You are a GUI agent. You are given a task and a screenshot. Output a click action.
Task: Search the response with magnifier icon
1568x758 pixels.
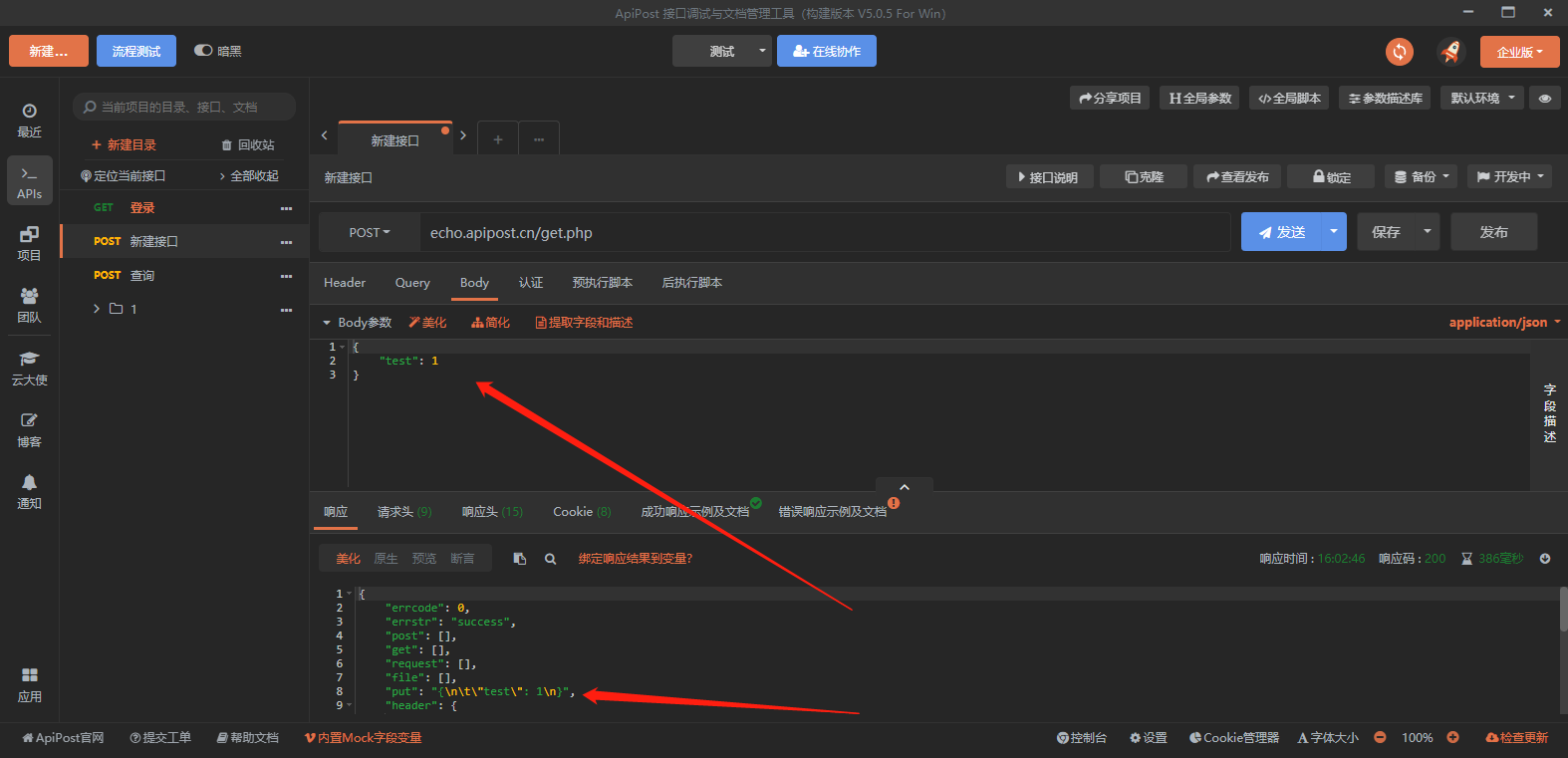(550, 559)
